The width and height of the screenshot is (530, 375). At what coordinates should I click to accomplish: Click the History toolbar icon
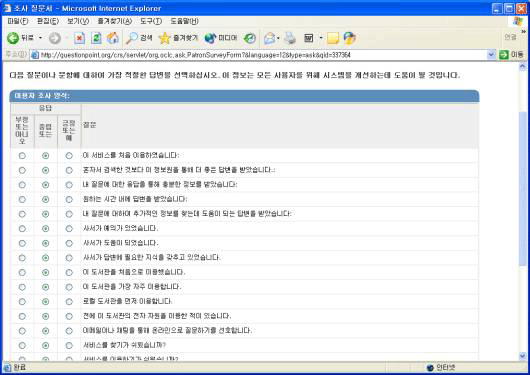coord(250,38)
